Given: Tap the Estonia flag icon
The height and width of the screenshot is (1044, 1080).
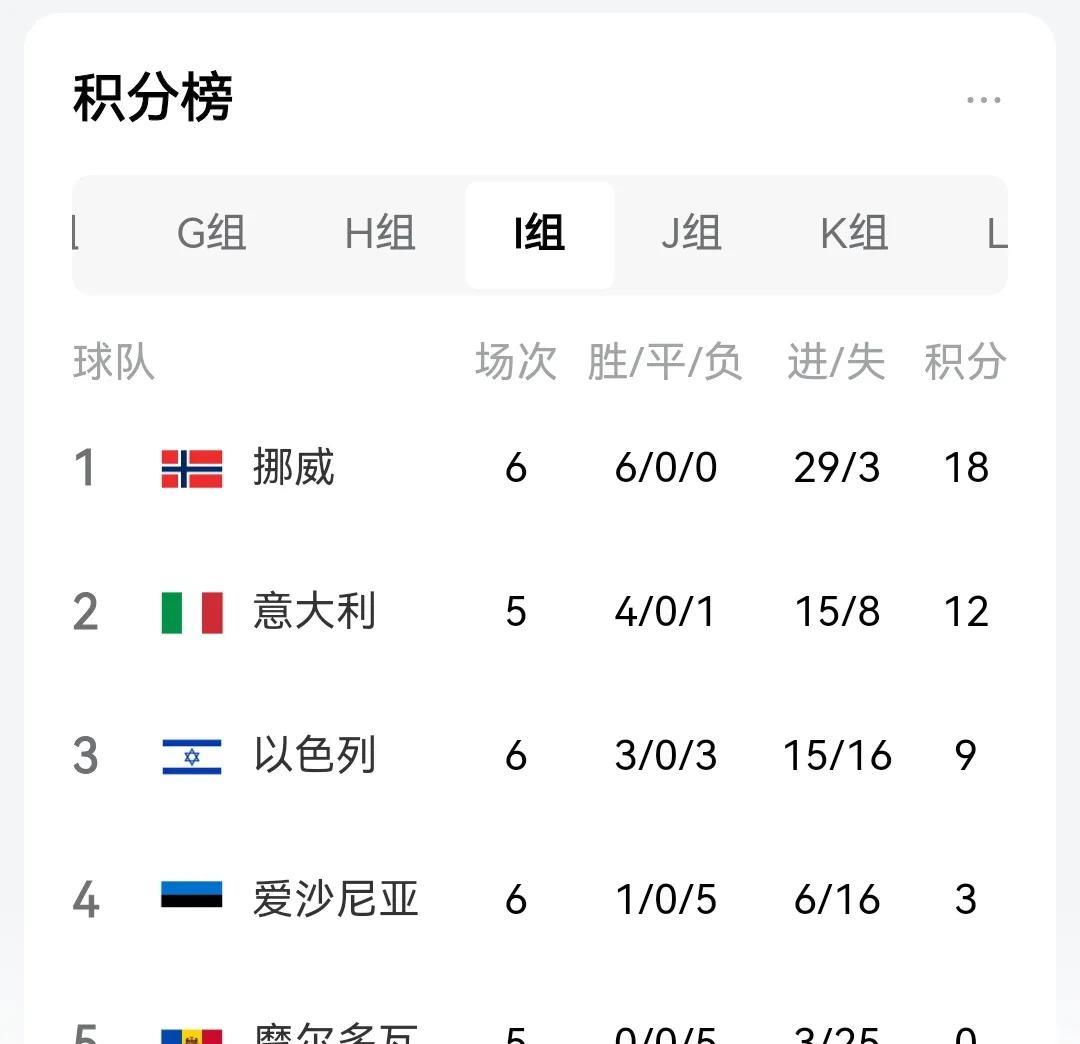Looking at the screenshot, I should click(192, 895).
